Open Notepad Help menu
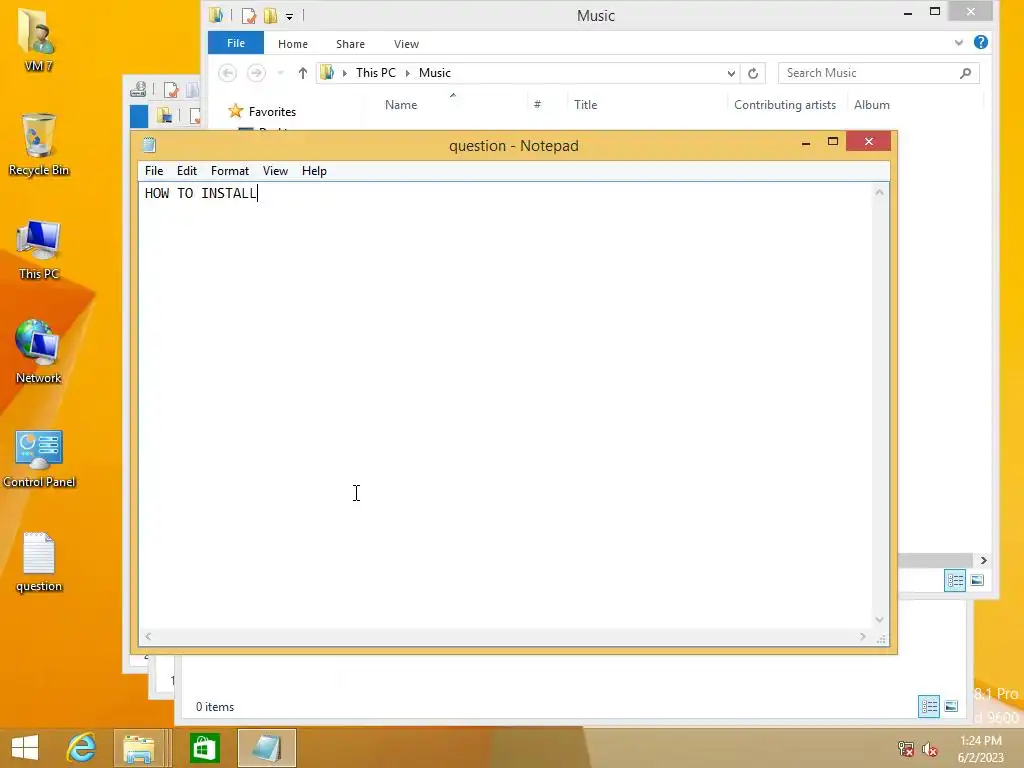The height and width of the screenshot is (768, 1024). (314, 170)
